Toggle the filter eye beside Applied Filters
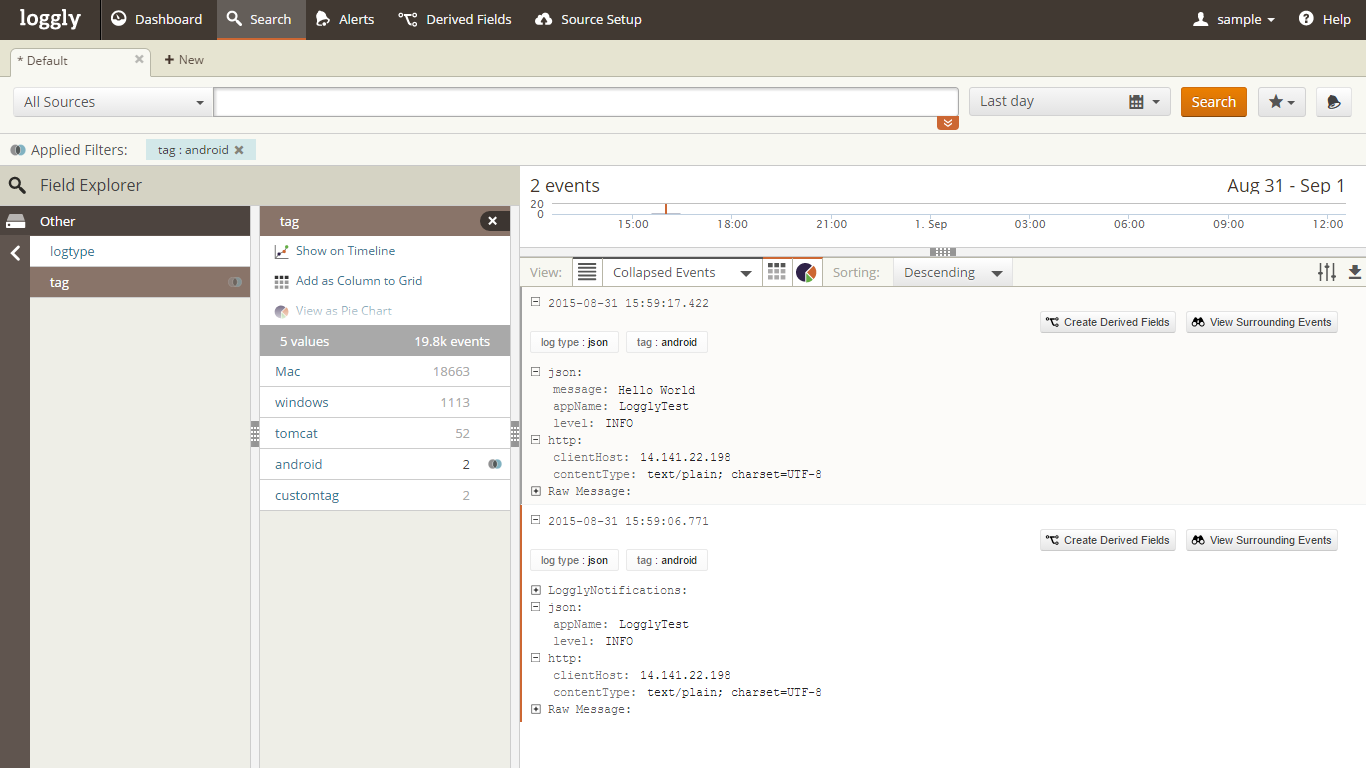 point(17,149)
